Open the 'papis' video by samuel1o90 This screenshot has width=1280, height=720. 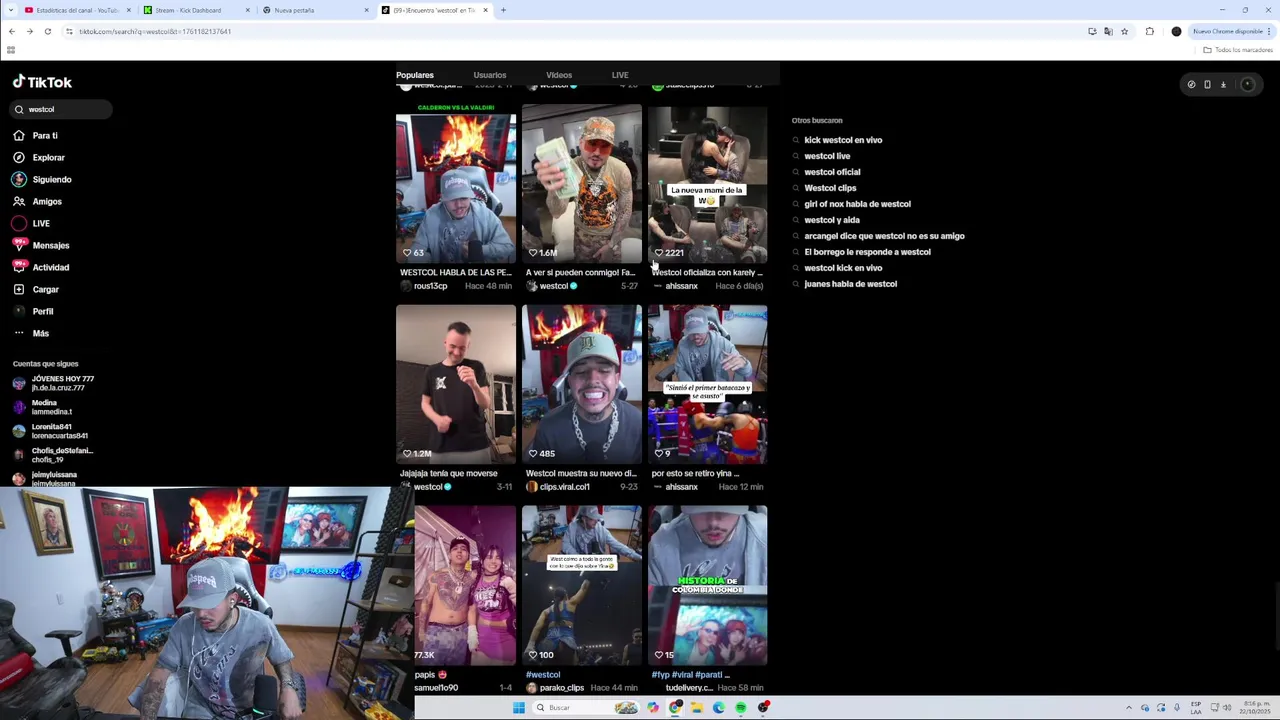coord(465,586)
